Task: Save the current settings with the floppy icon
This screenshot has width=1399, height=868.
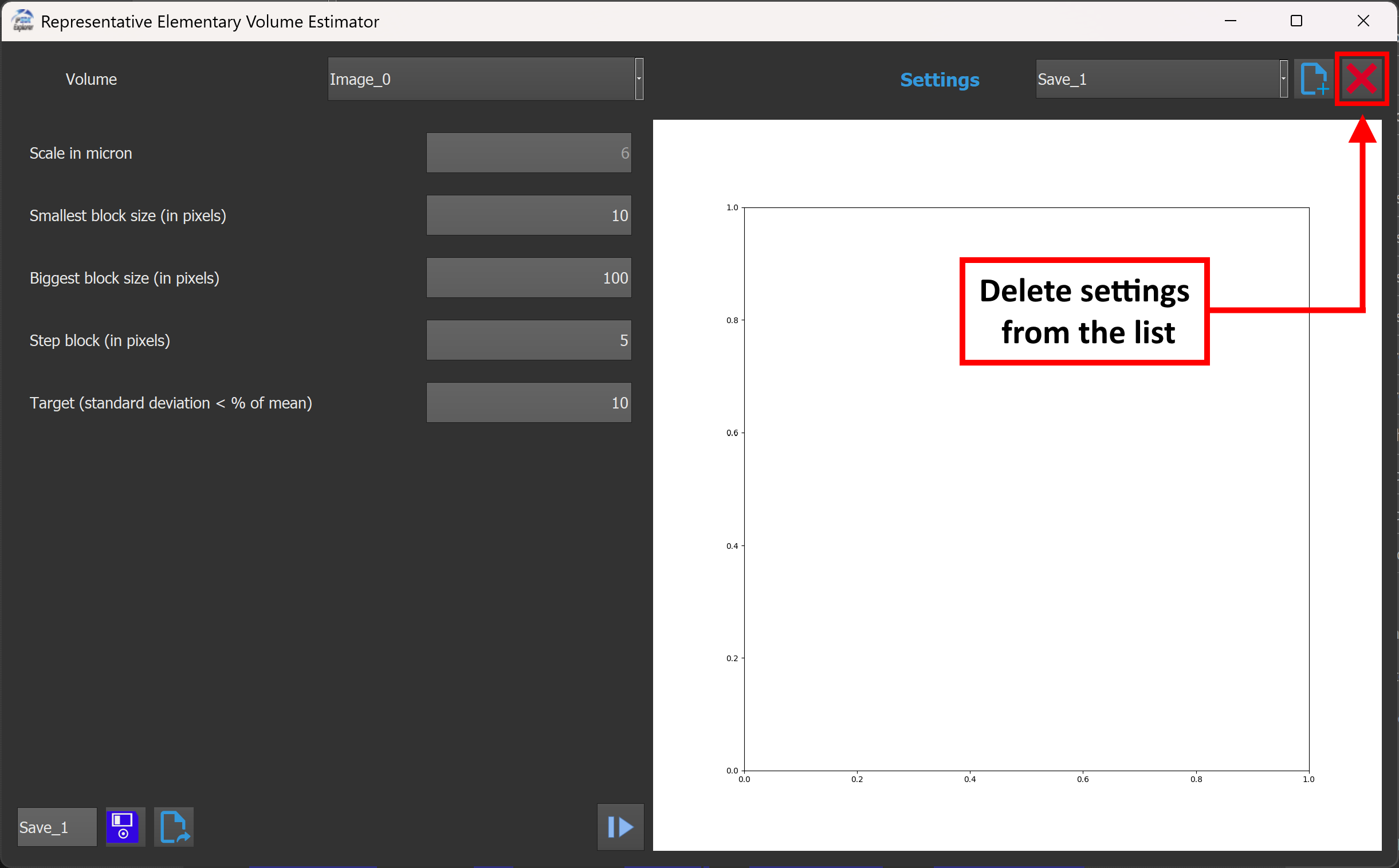Action: [124, 827]
